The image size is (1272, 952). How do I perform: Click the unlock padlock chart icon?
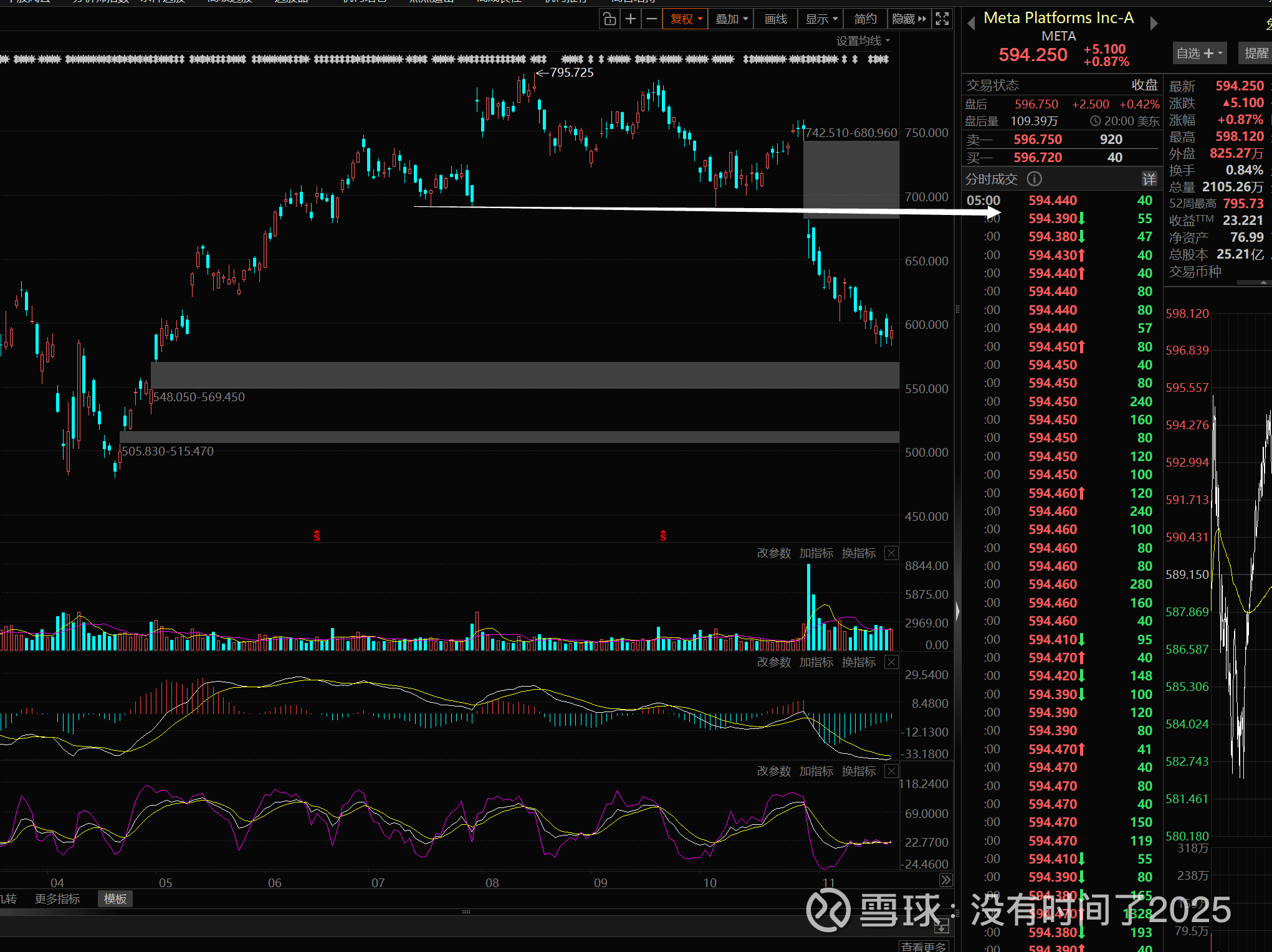610,19
